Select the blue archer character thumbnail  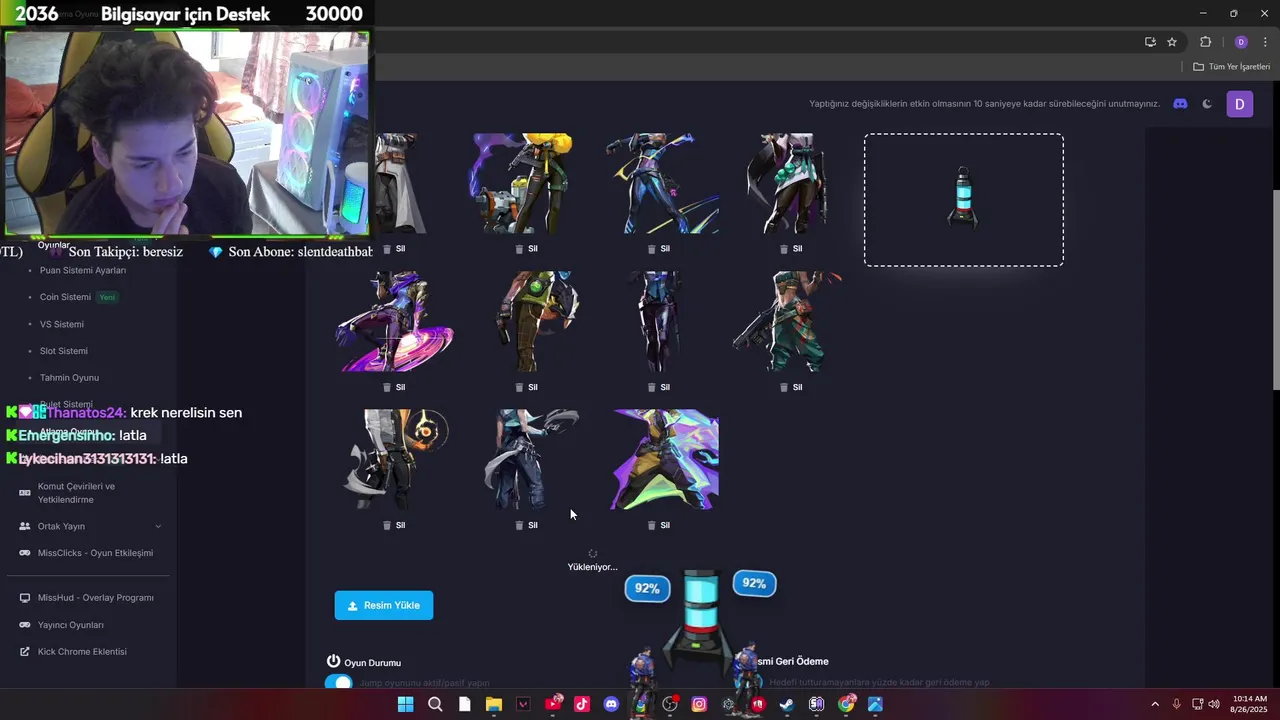[663, 184]
